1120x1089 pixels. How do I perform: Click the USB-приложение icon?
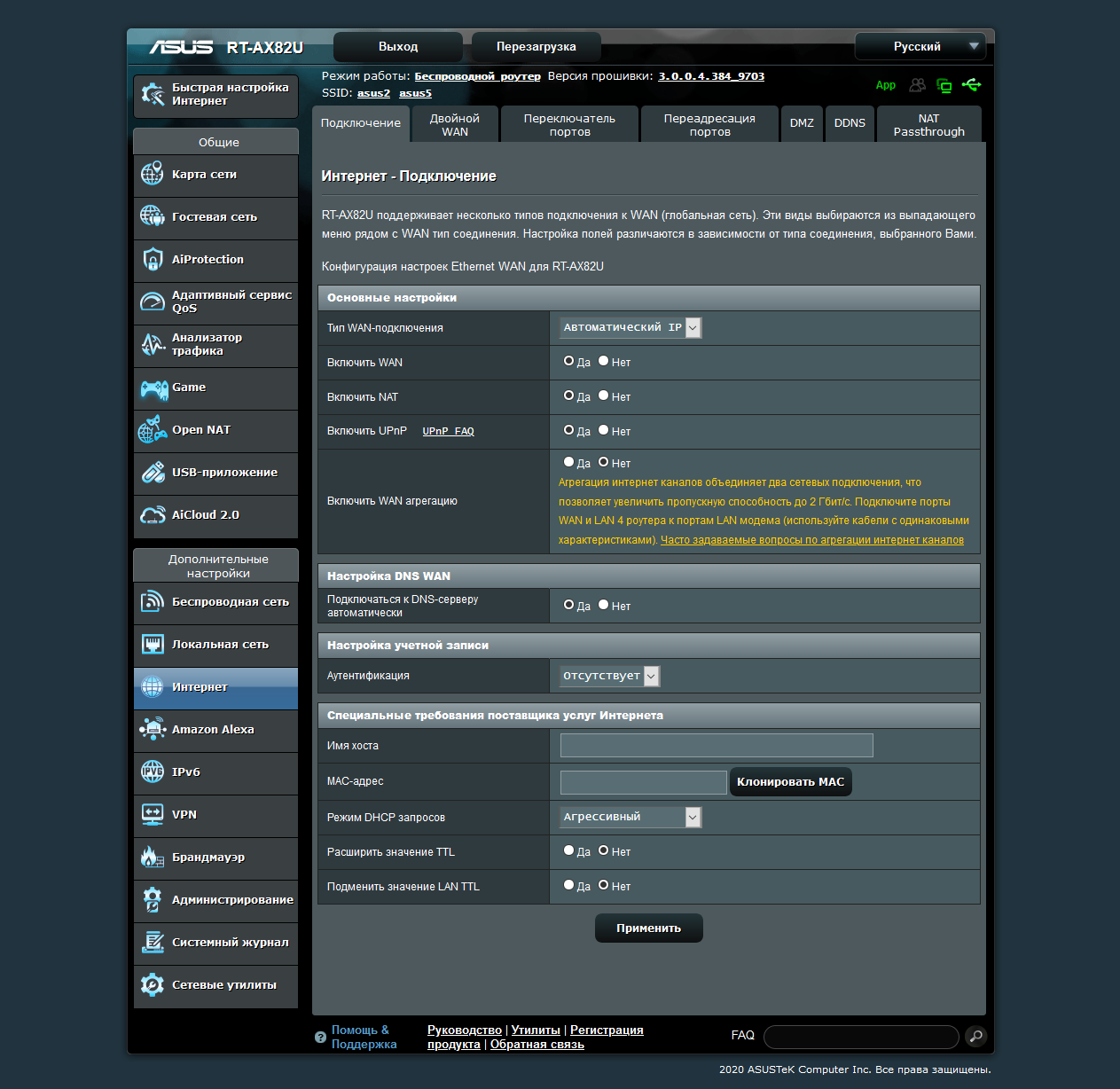153,472
